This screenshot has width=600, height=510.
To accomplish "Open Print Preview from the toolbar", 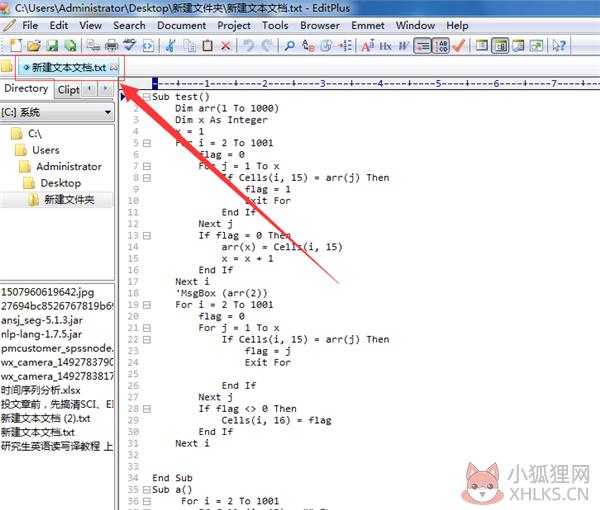I will point(93,46).
